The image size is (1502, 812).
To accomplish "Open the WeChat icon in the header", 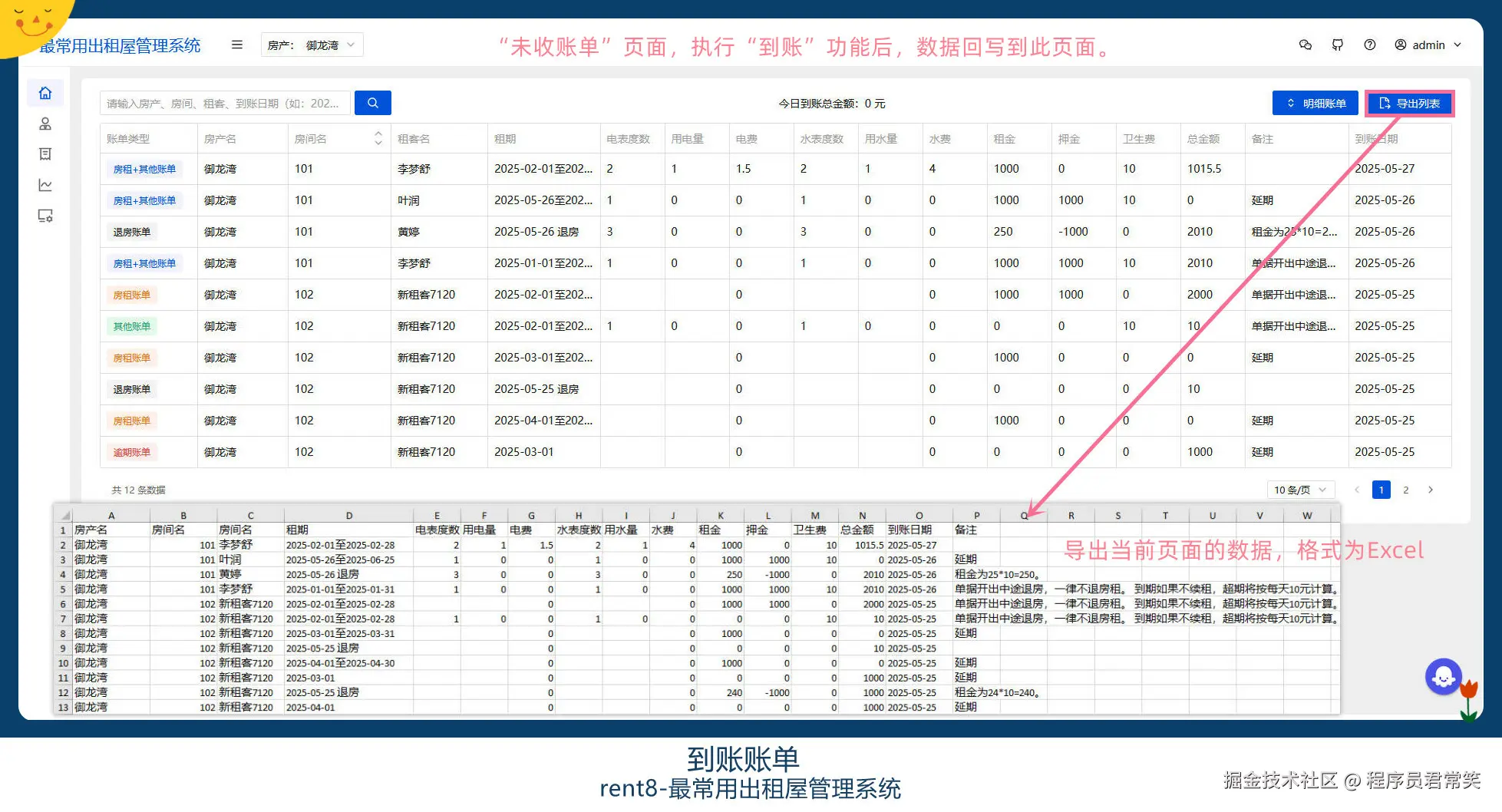I will (1306, 45).
